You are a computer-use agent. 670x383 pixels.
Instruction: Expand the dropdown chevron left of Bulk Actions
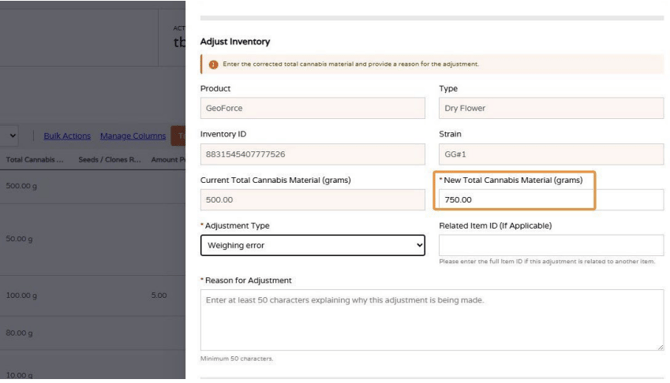(12, 136)
